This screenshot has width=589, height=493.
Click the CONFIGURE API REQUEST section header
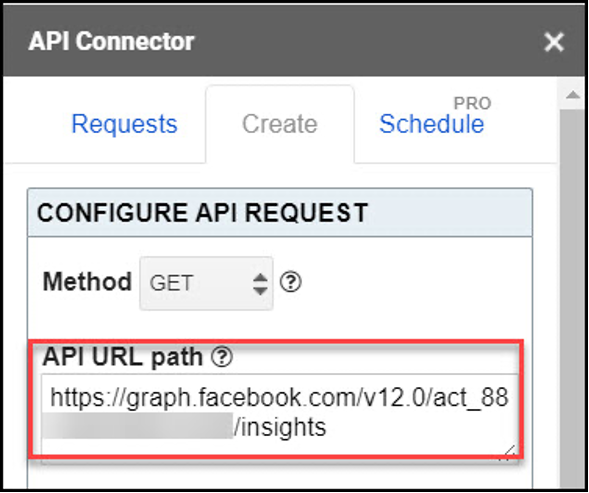click(280, 213)
